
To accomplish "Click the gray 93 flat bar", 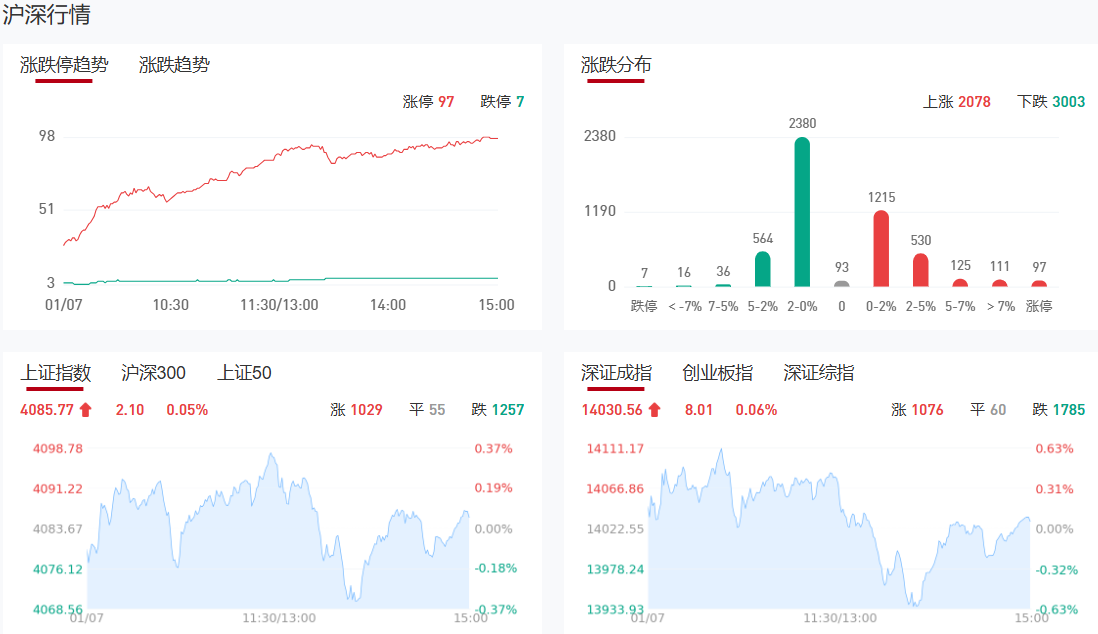I will (842, 283).
